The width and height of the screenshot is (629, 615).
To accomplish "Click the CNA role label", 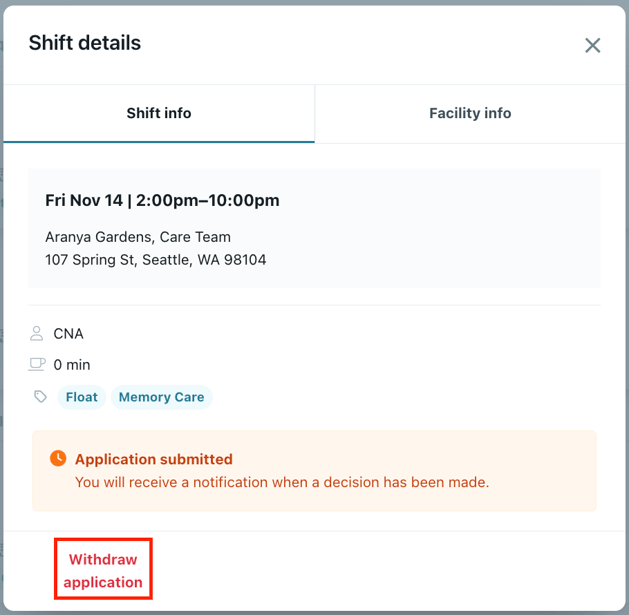I will [x=69, y=333].
